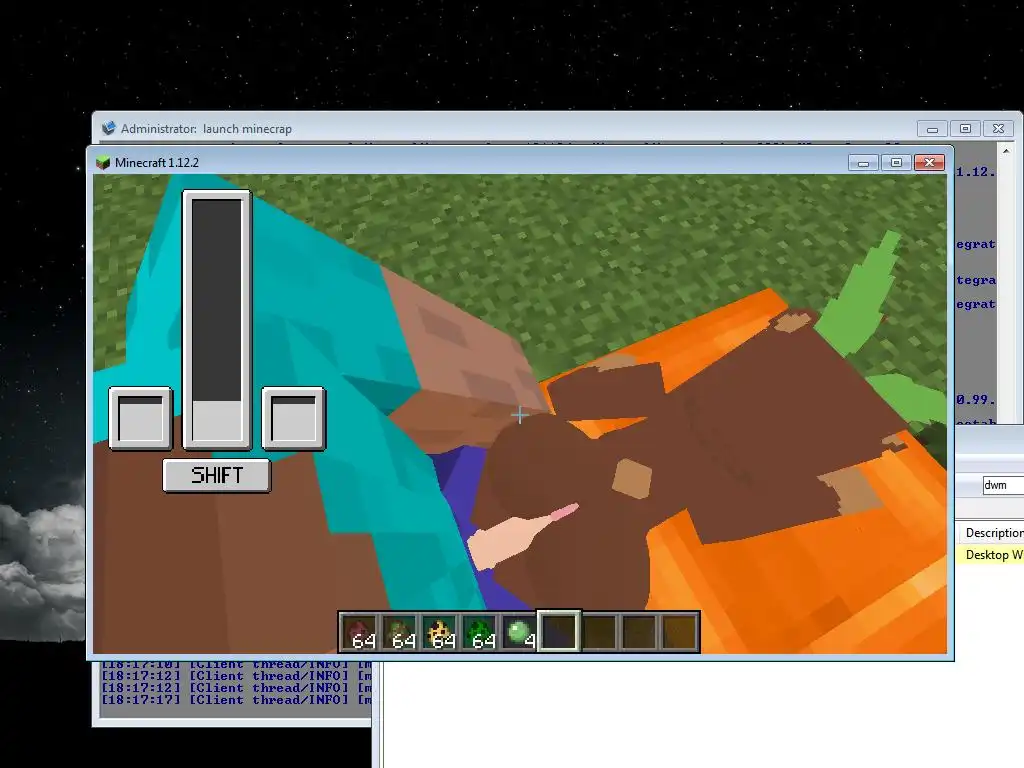Click the 18:17:10 Client thread log line
The image size is (1024, 768).
coord(236,665)
